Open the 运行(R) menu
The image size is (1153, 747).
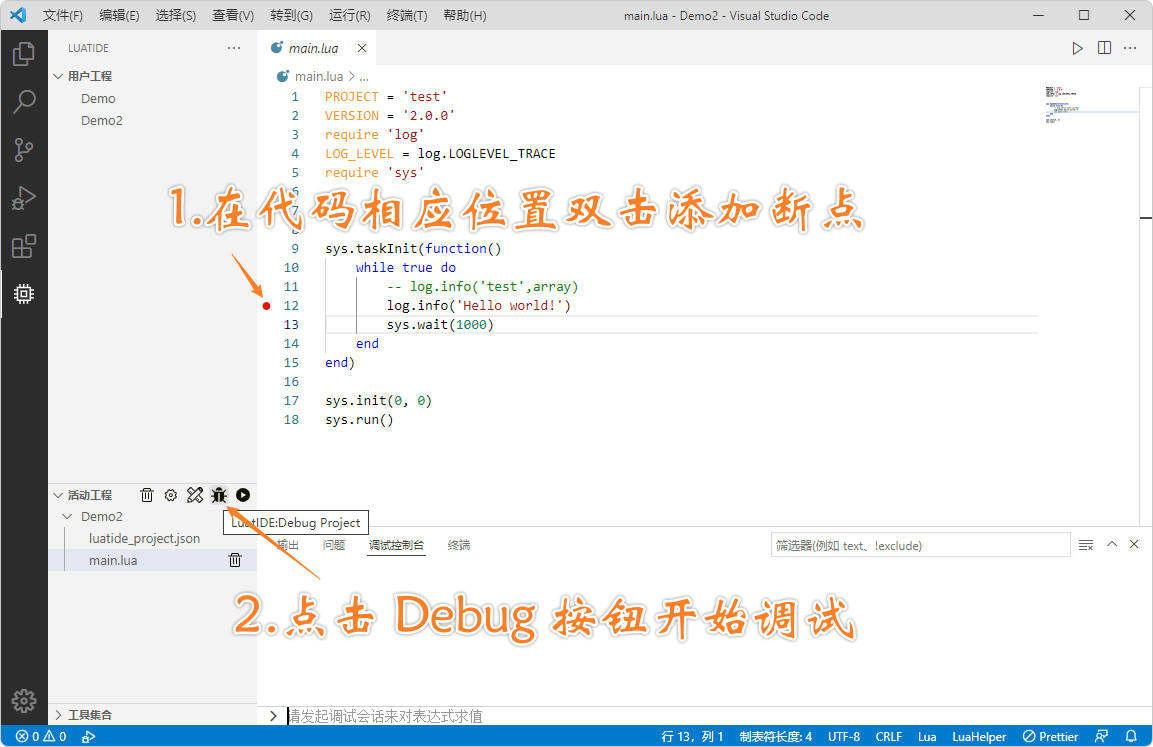tap(349, 15)
